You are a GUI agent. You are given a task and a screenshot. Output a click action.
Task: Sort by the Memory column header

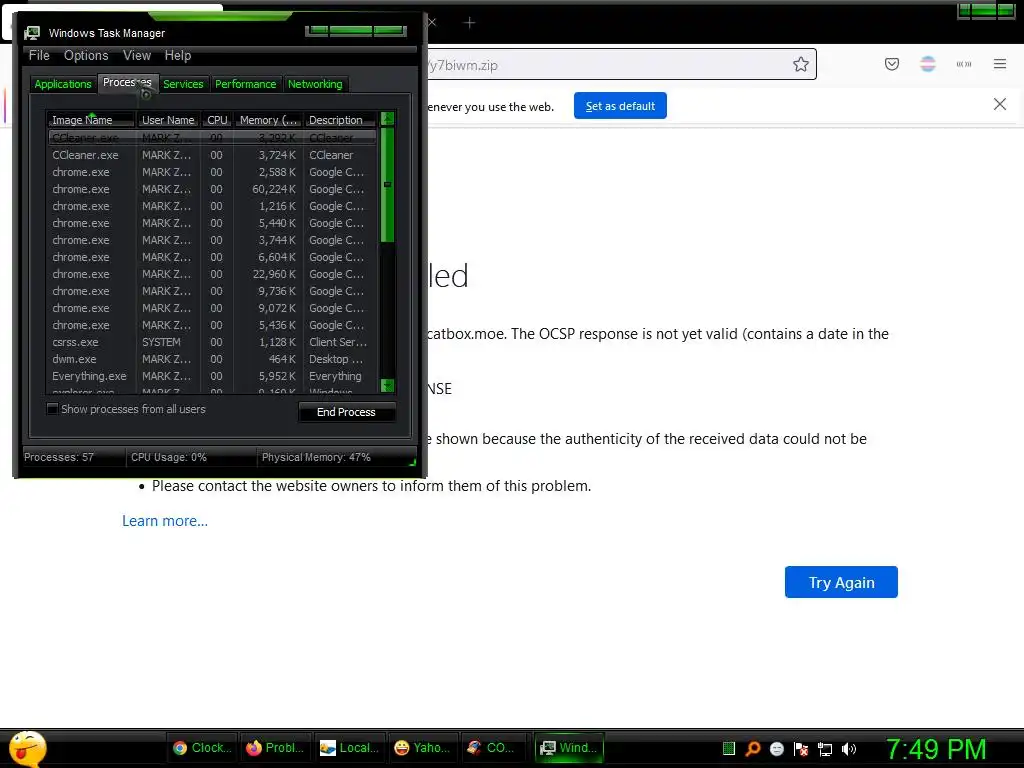[x=268, y=120]
